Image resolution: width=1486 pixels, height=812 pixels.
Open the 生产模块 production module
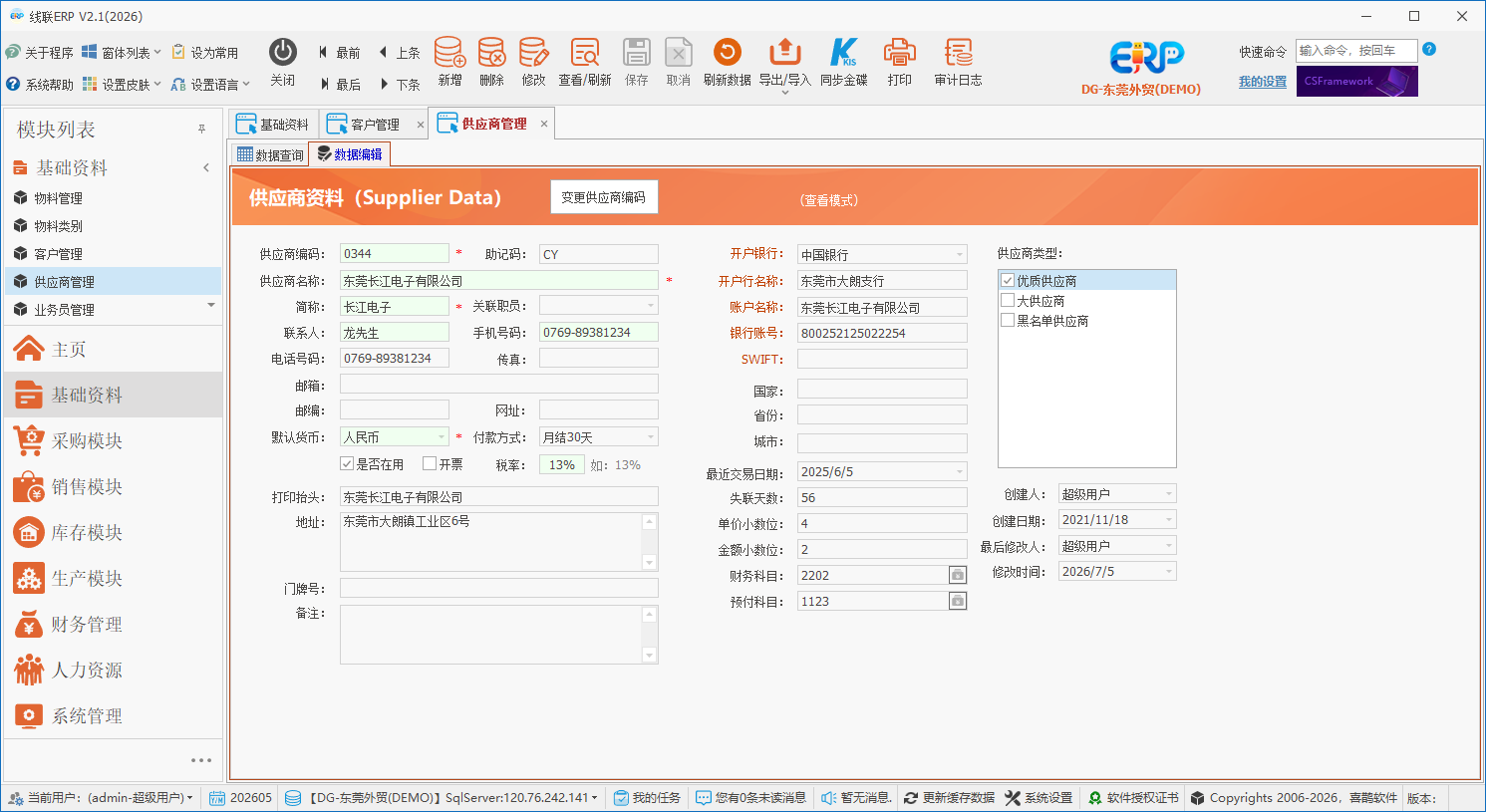click(x=113, y=578)
